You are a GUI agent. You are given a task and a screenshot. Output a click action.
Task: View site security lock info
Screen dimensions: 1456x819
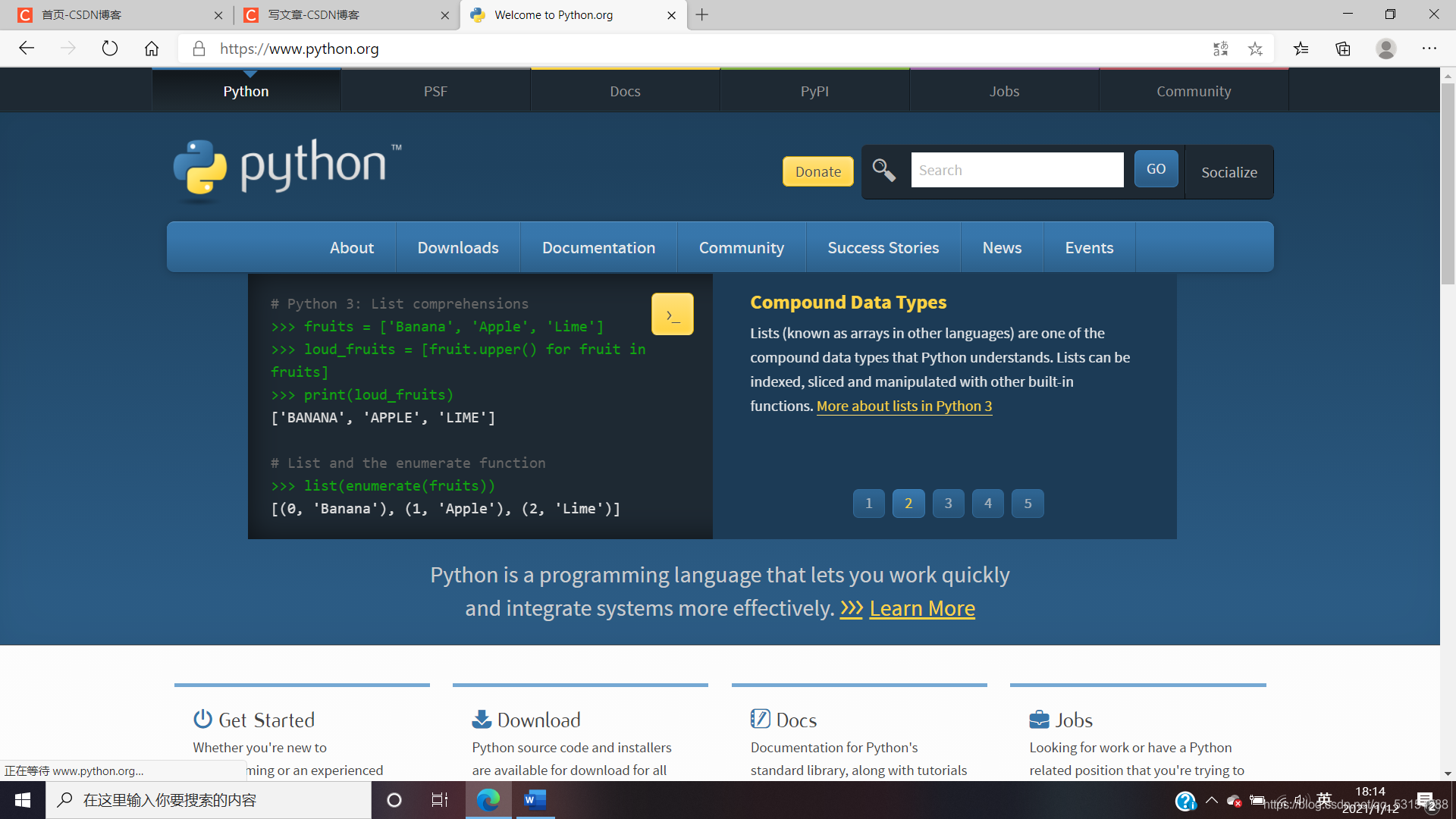[199, 49]
